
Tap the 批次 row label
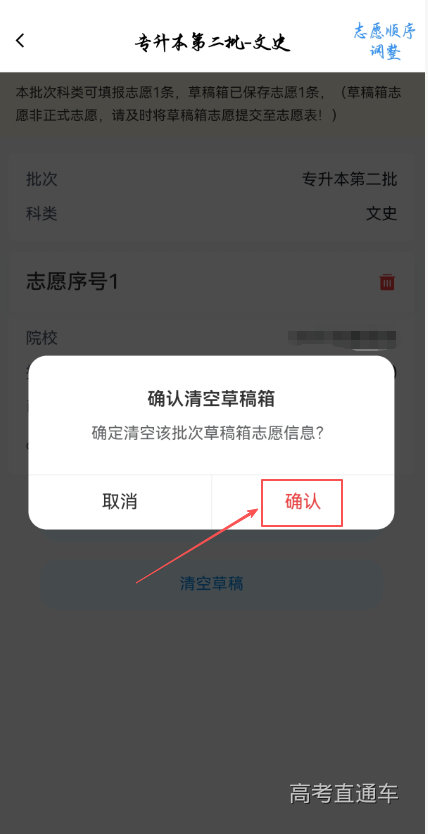41,180
